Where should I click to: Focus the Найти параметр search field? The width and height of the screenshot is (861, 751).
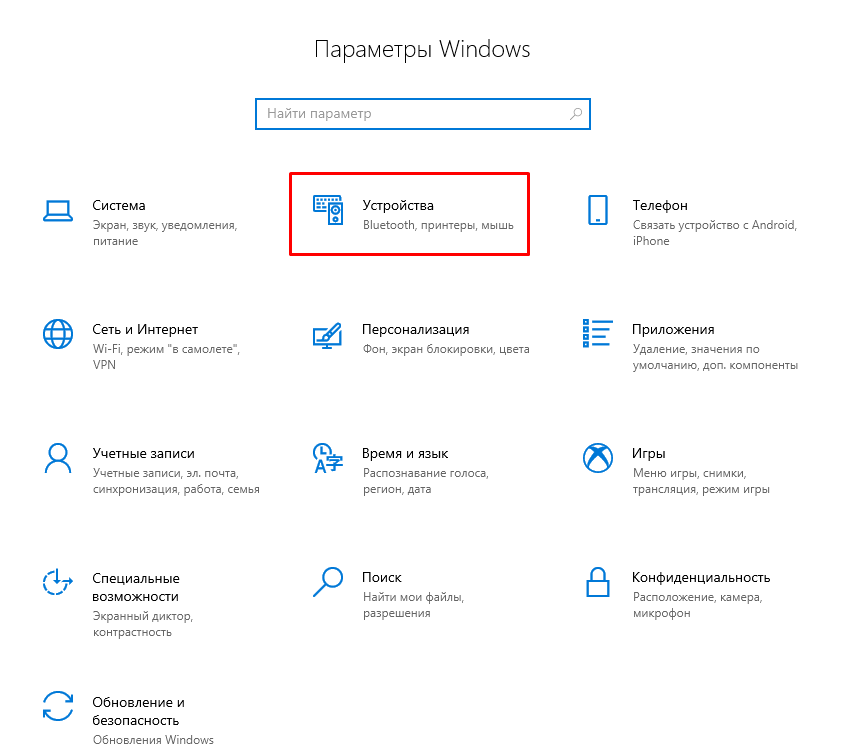coord(423,114)
